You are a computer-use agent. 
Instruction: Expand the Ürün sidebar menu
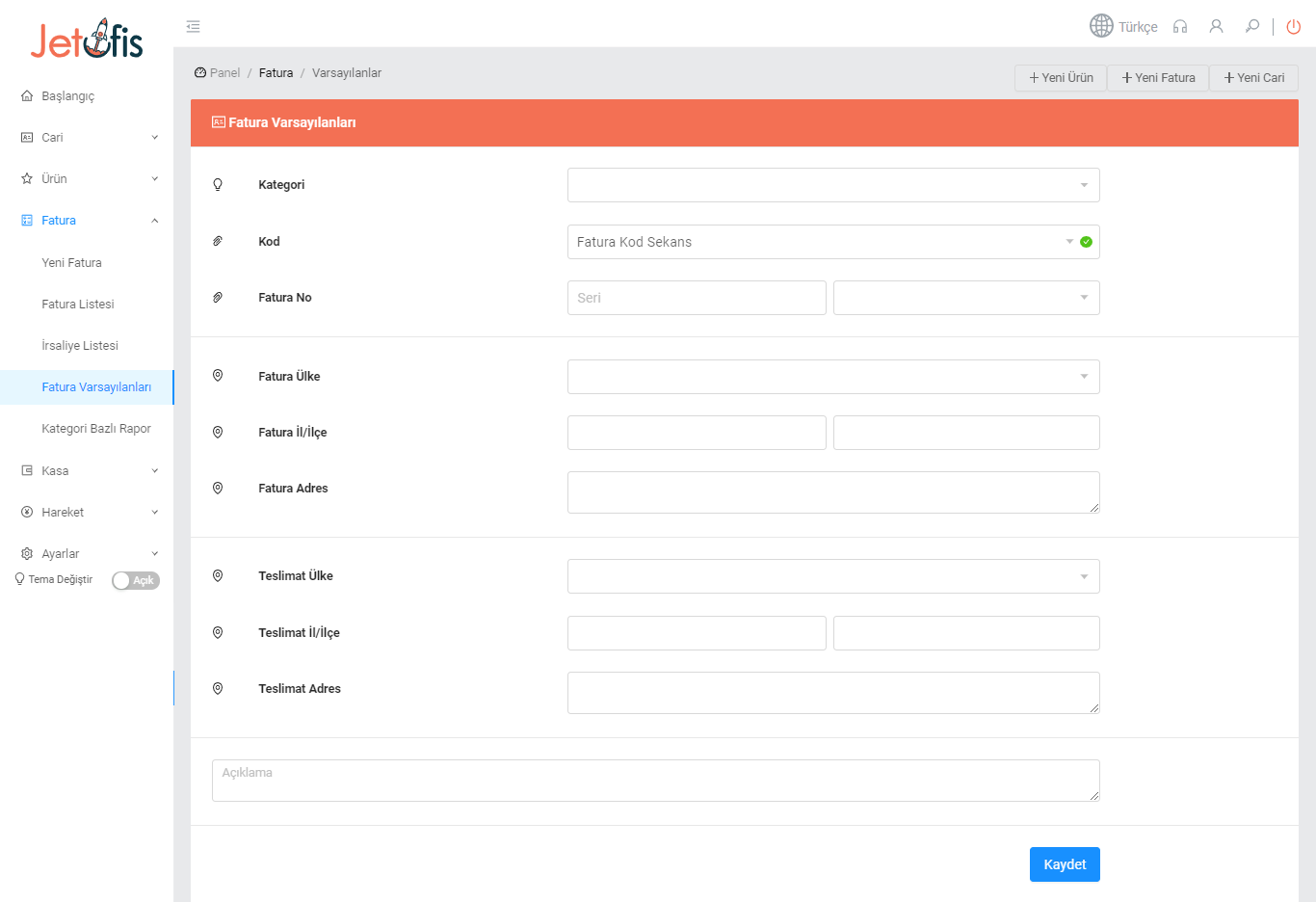click(x=155, y=179)
